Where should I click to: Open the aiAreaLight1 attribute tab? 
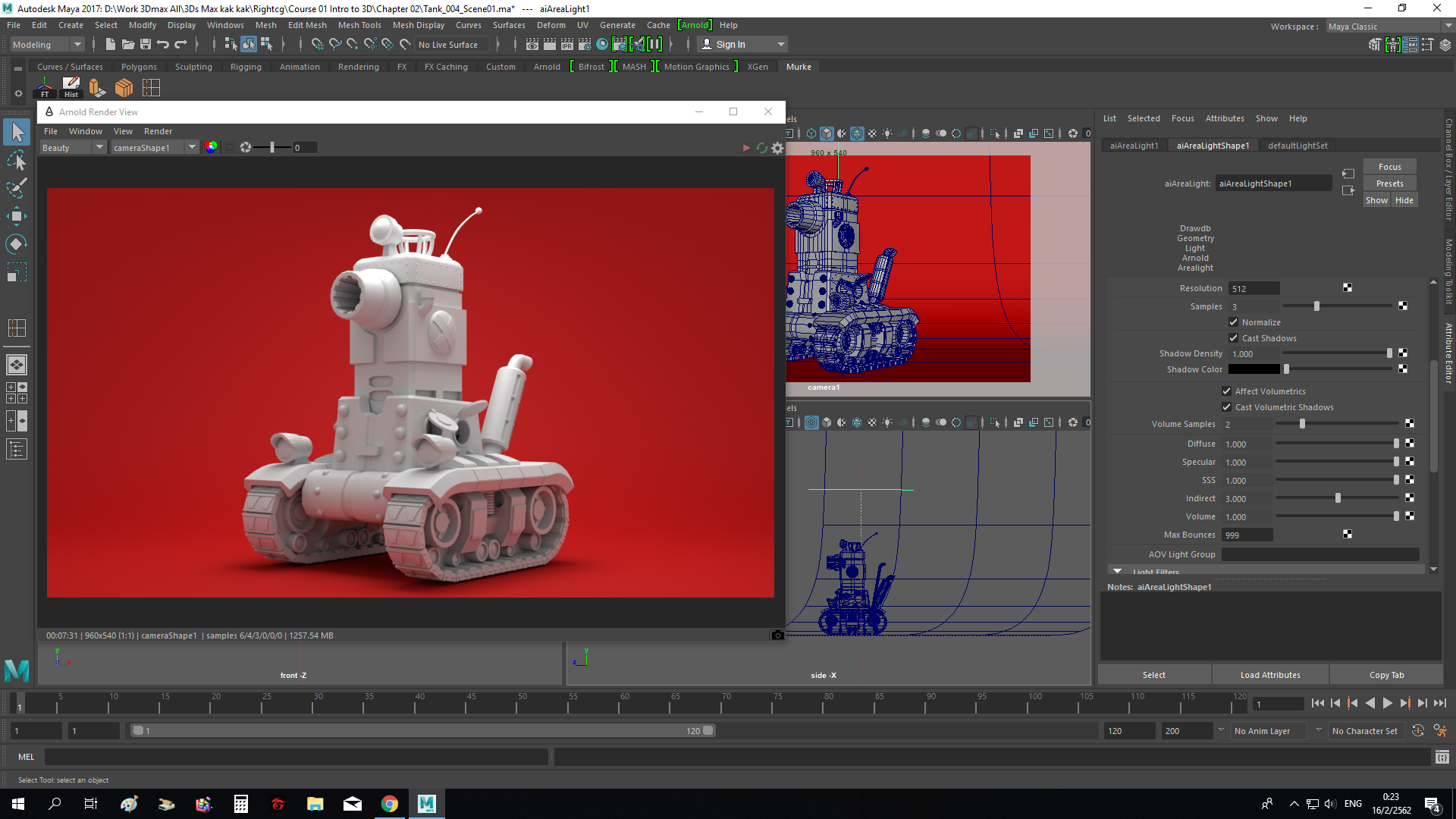pyautogui.click(x=1134, y=146)
